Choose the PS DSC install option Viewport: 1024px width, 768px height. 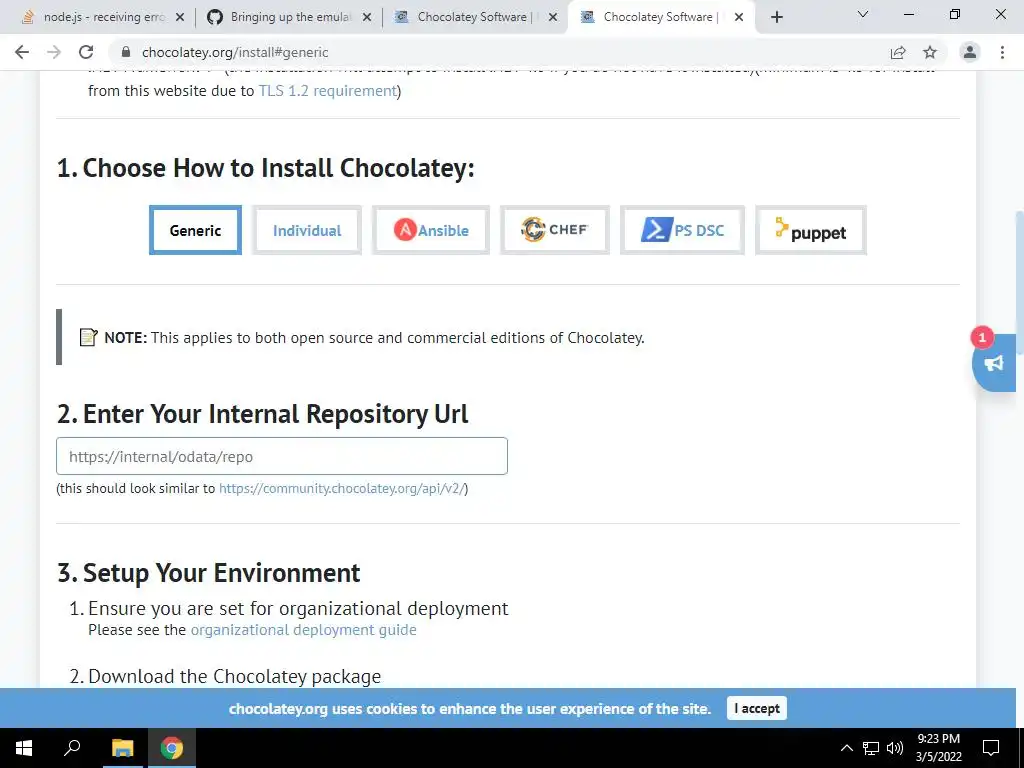pyautogui.click(x=682, y=230)
